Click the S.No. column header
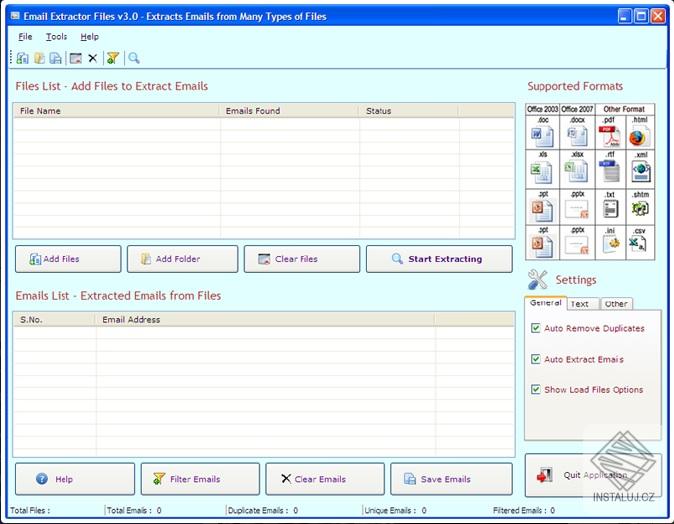 55,319
